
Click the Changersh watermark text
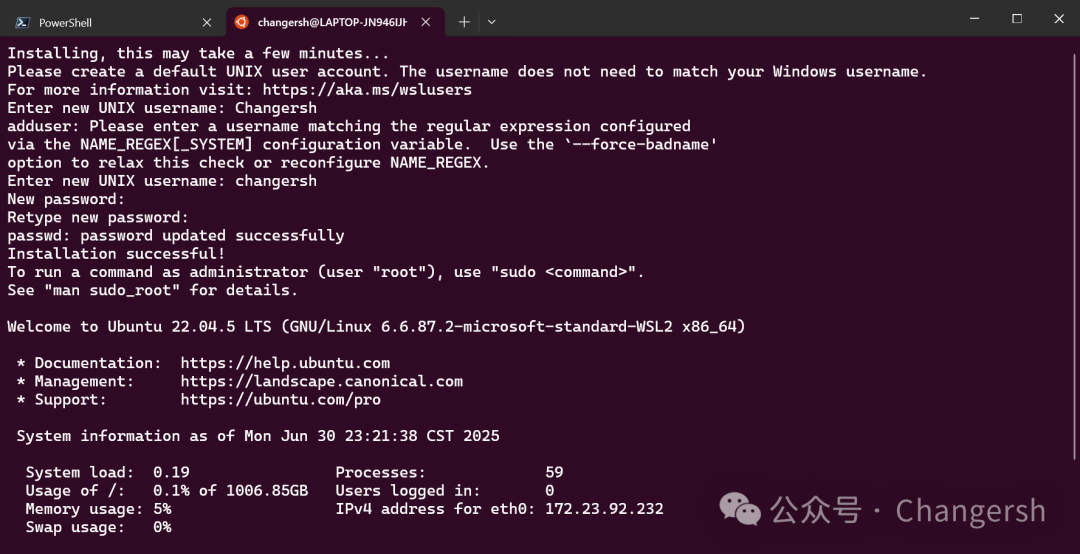click(x=970, y=511)
